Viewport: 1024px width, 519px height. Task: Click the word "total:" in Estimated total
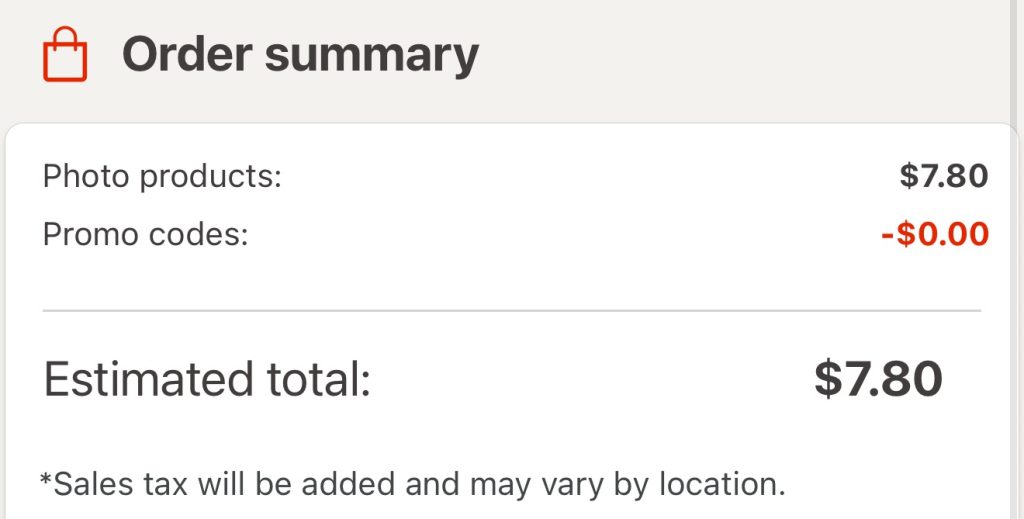pyautogui.click(x=316, y=380)
